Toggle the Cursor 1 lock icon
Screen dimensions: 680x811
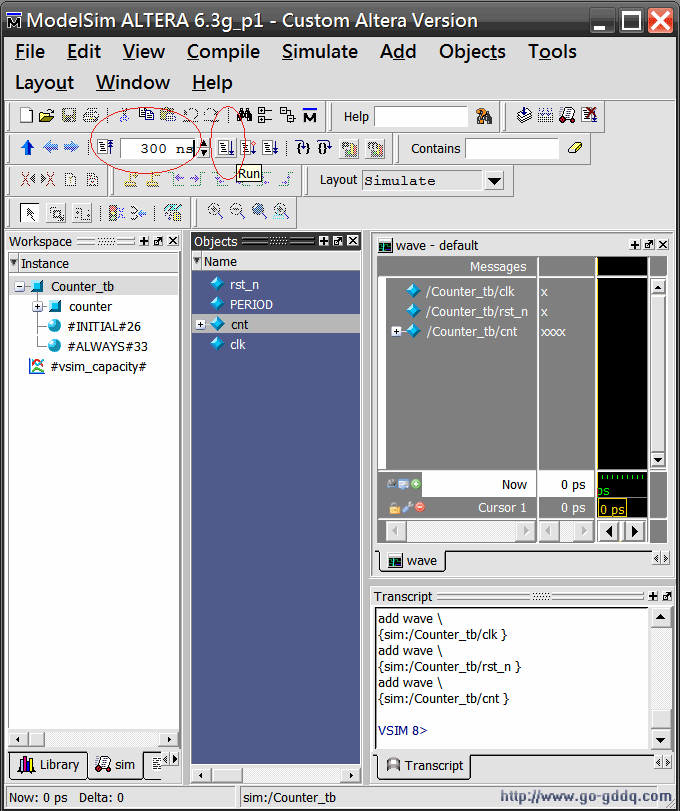pyautogui.click(x=394, y=507)
